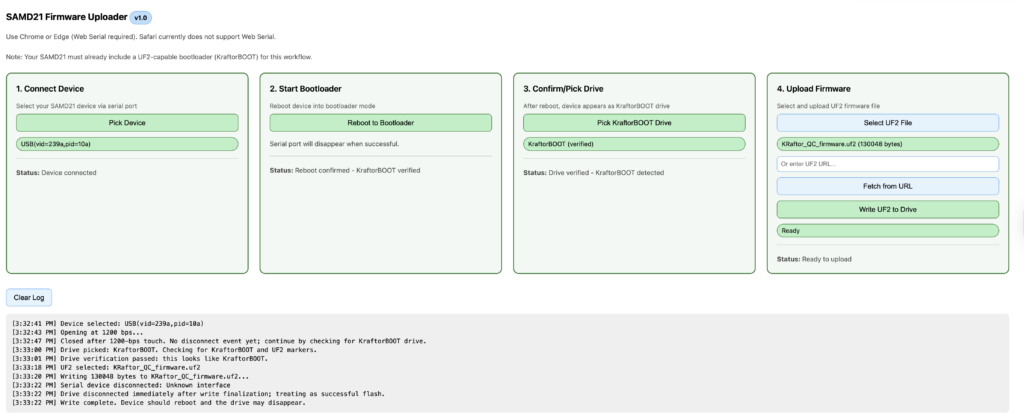The image size is (1024, 415).
Task: Click the "1. Connect Device" heading
Action: 50,89
